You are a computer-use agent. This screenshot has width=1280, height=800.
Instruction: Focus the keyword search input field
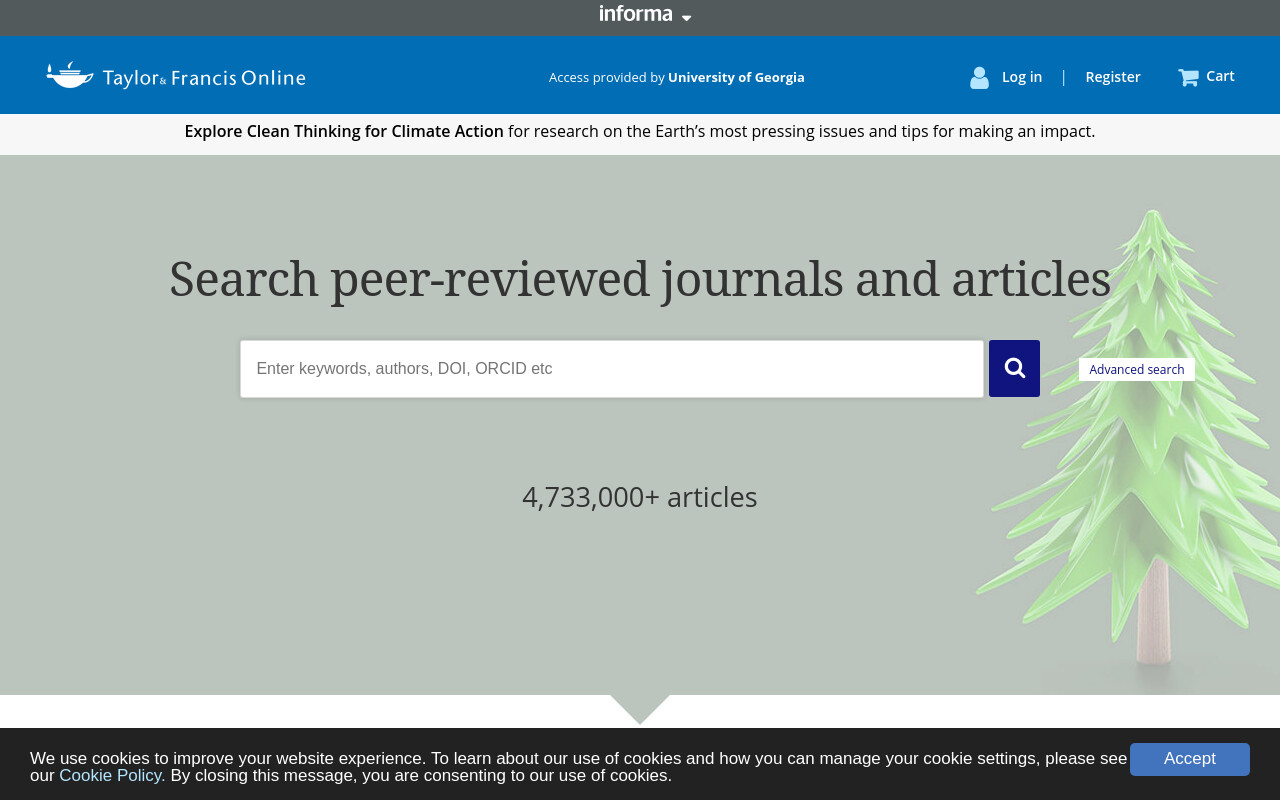pos(612,369)
